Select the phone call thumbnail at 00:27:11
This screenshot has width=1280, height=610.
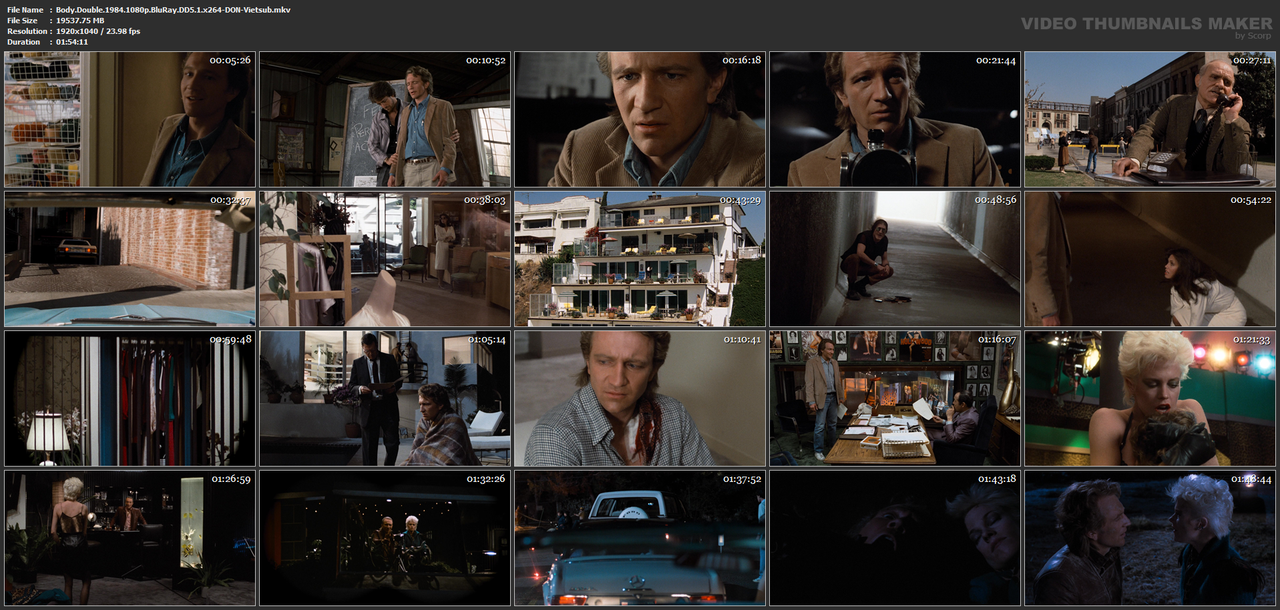pos(1150,120)
